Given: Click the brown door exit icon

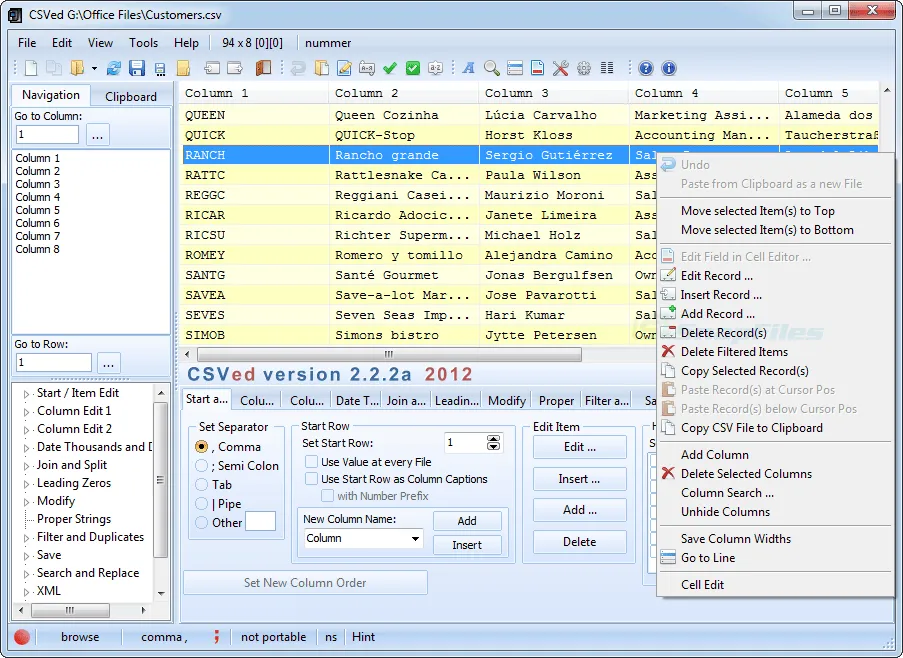Looking at the screenshot, I should pyautogui.click(x=263, y=68).
